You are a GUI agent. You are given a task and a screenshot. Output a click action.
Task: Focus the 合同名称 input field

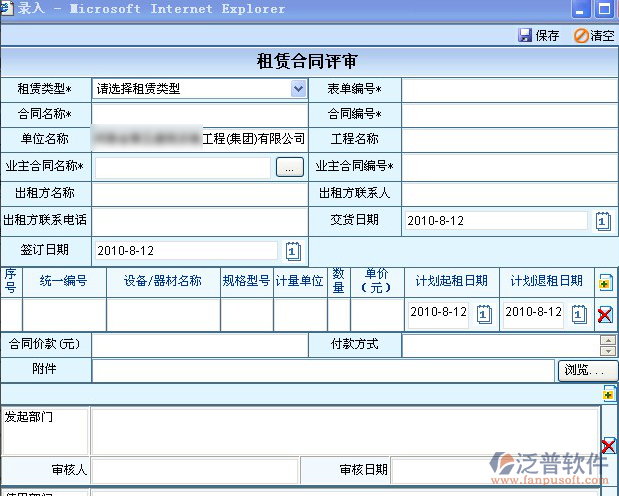coord(199,114)
